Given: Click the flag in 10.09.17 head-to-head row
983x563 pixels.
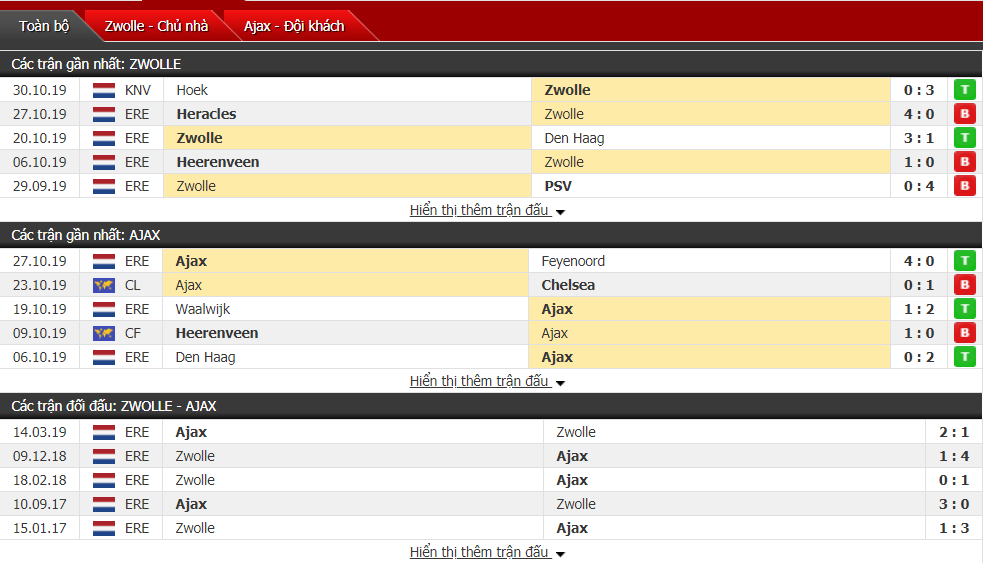Looking at the screenshot, I should click(104, 505).
